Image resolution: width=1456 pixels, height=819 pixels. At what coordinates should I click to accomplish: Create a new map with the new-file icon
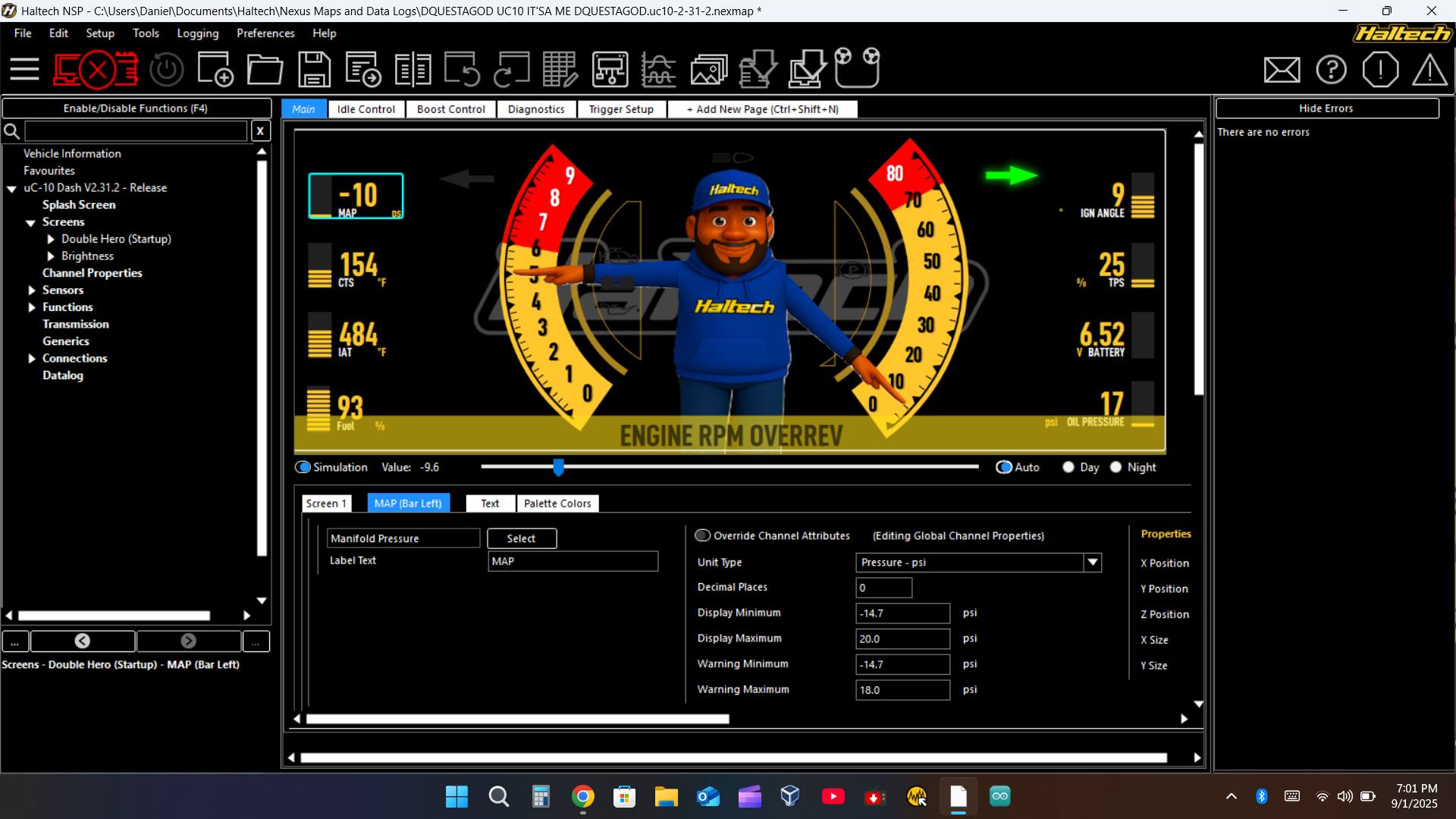point(215,69)
